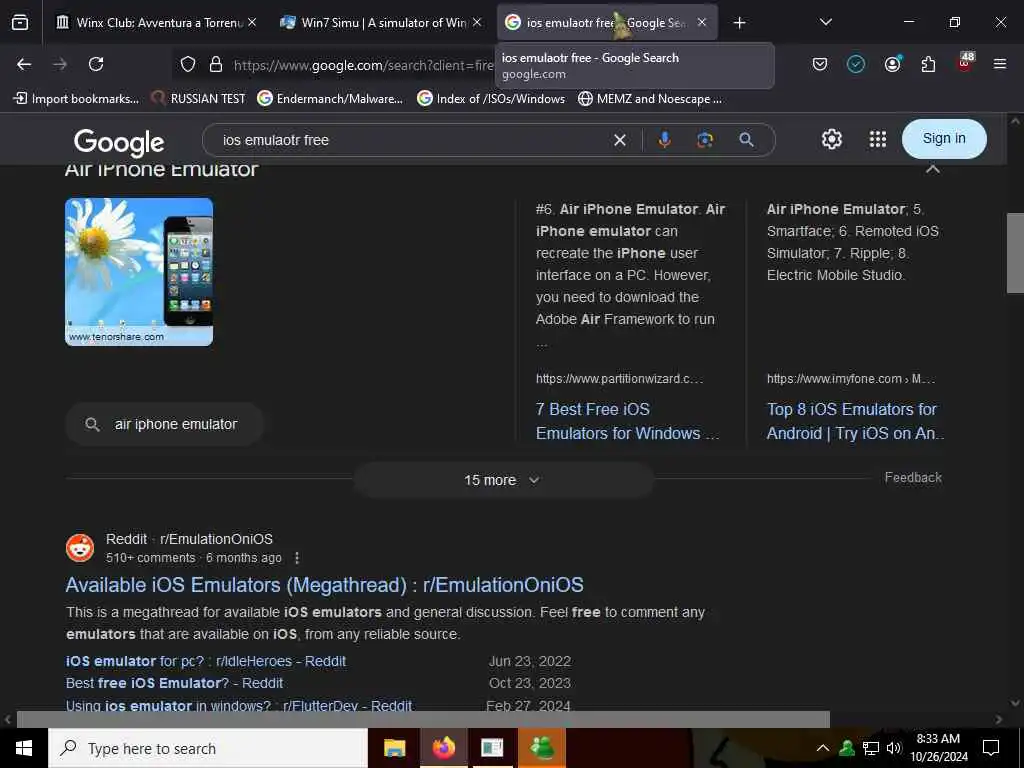Open Top 8 iOS Emulators for Android link
This screenshot has height=768, width=1024.
(x=855, y=421)
